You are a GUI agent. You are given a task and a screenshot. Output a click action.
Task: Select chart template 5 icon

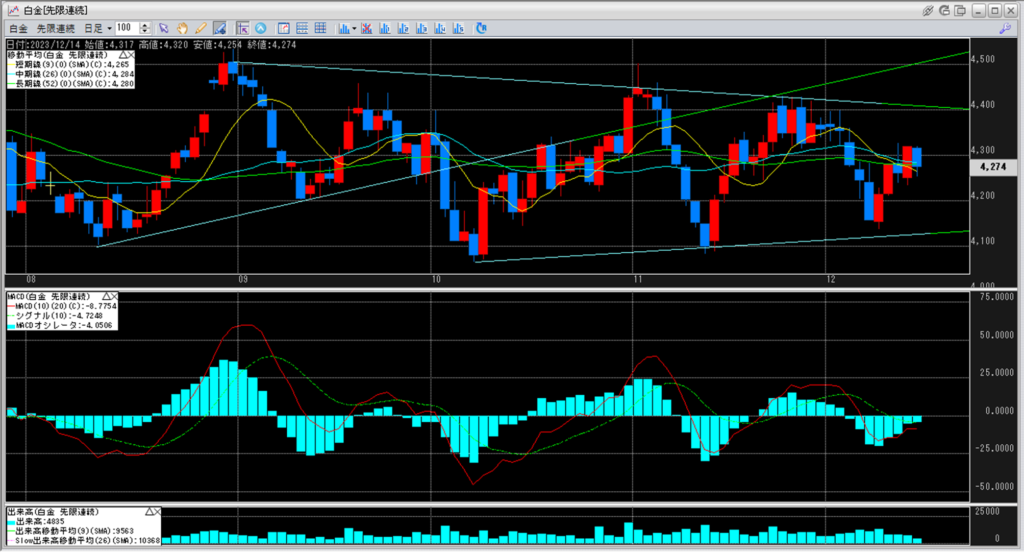[458, 28]
